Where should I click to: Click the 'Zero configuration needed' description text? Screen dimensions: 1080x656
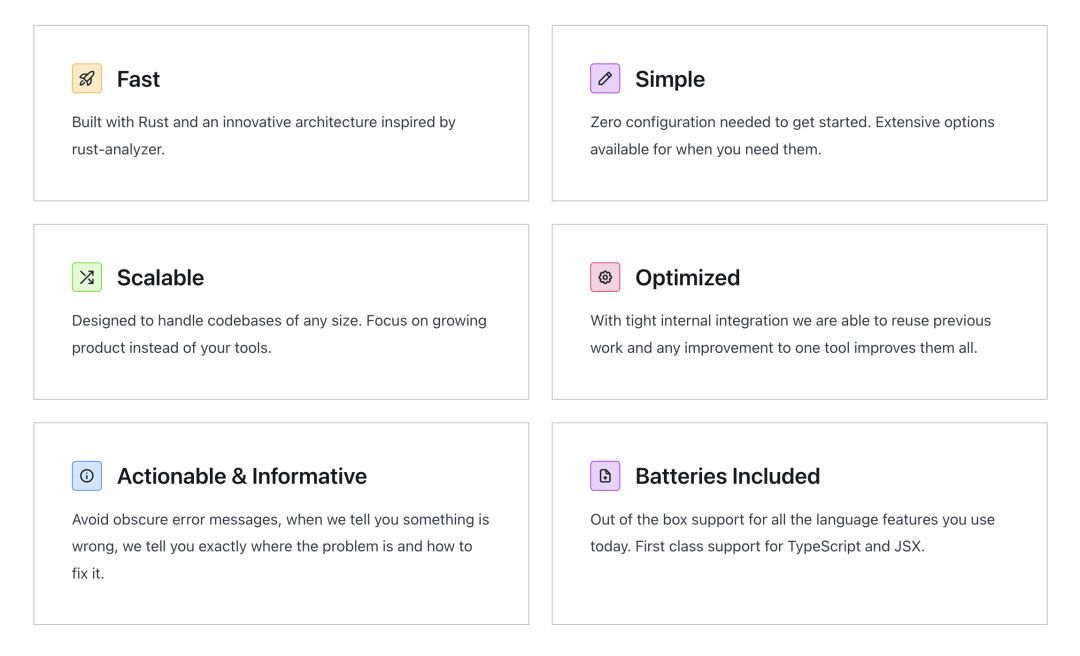point(792,136)
